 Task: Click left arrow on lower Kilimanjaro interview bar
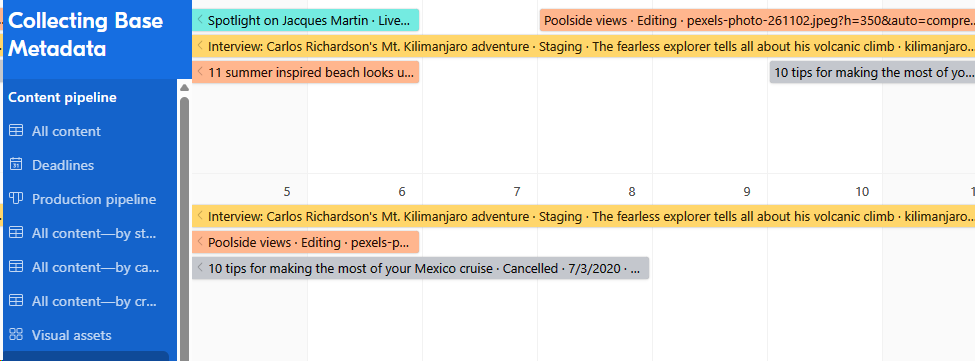(200, 216)
